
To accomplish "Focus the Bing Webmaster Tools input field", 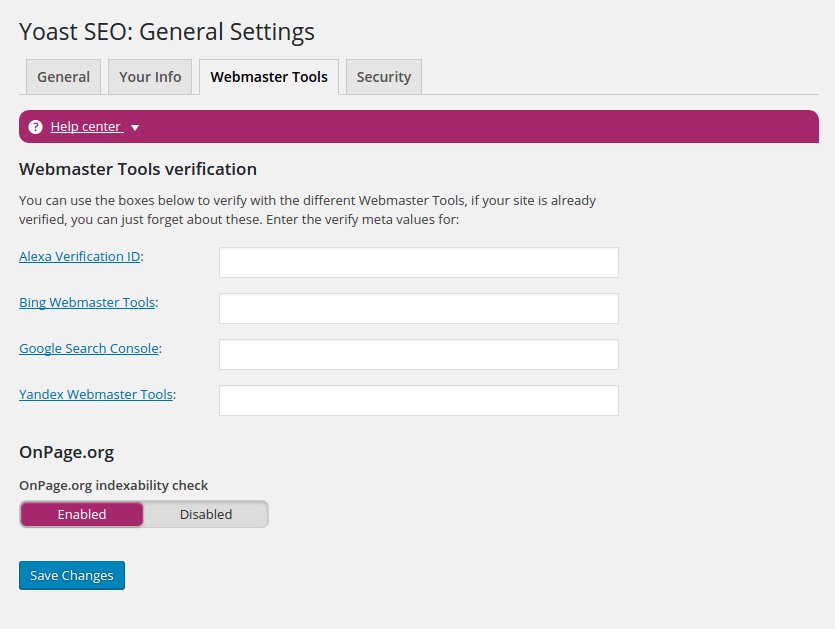I will [419, 308].
